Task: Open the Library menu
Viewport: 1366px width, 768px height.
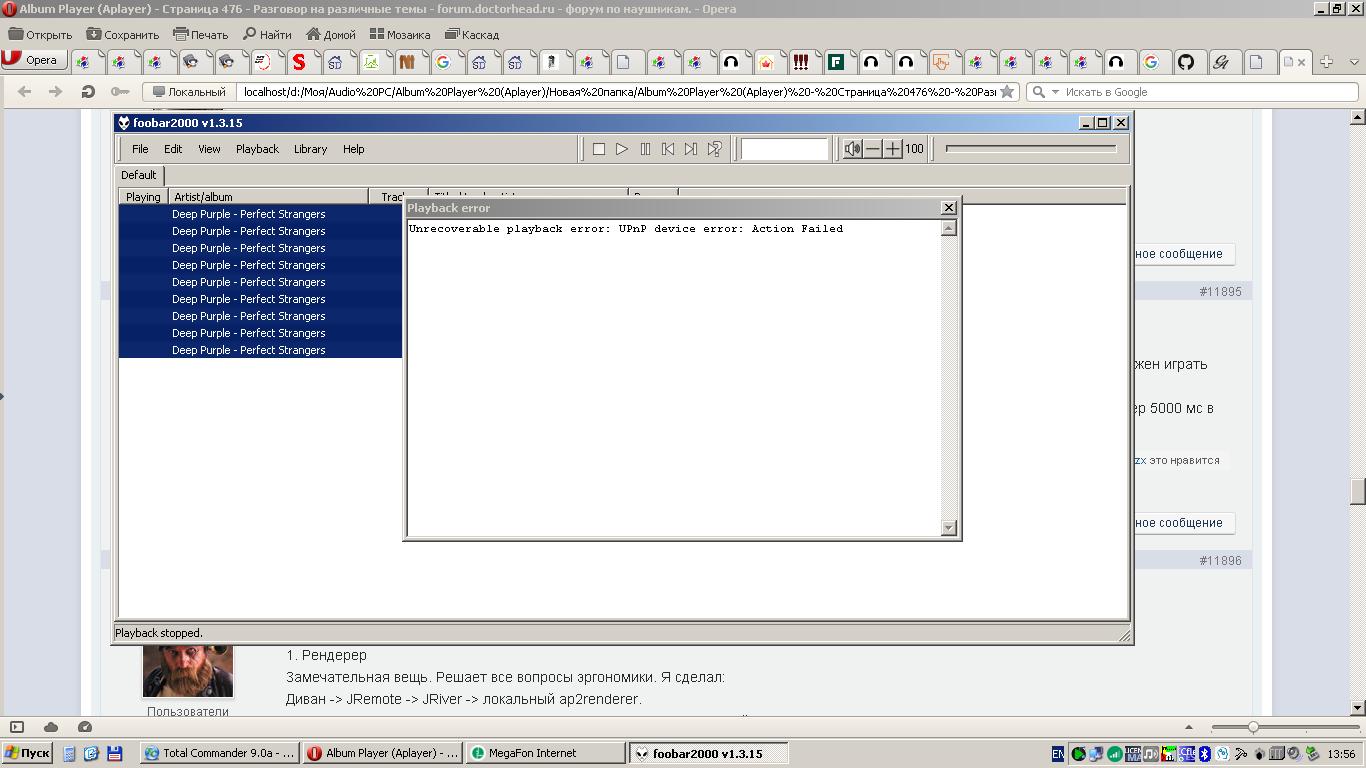Action: [x=310, y=149]
